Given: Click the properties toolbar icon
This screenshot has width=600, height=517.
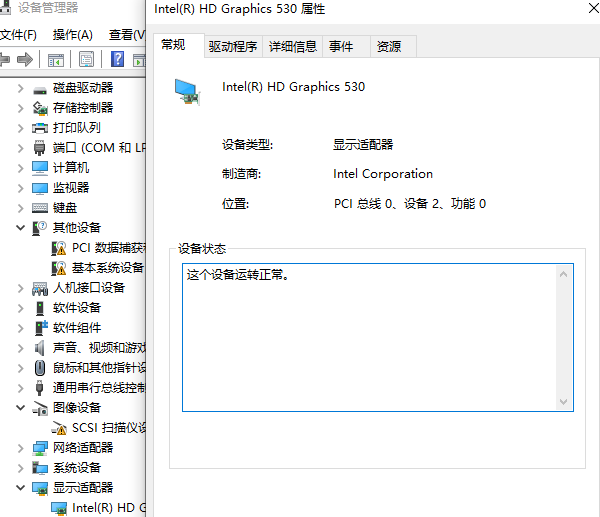Looking at the screenshot, I should coord(86,59).
